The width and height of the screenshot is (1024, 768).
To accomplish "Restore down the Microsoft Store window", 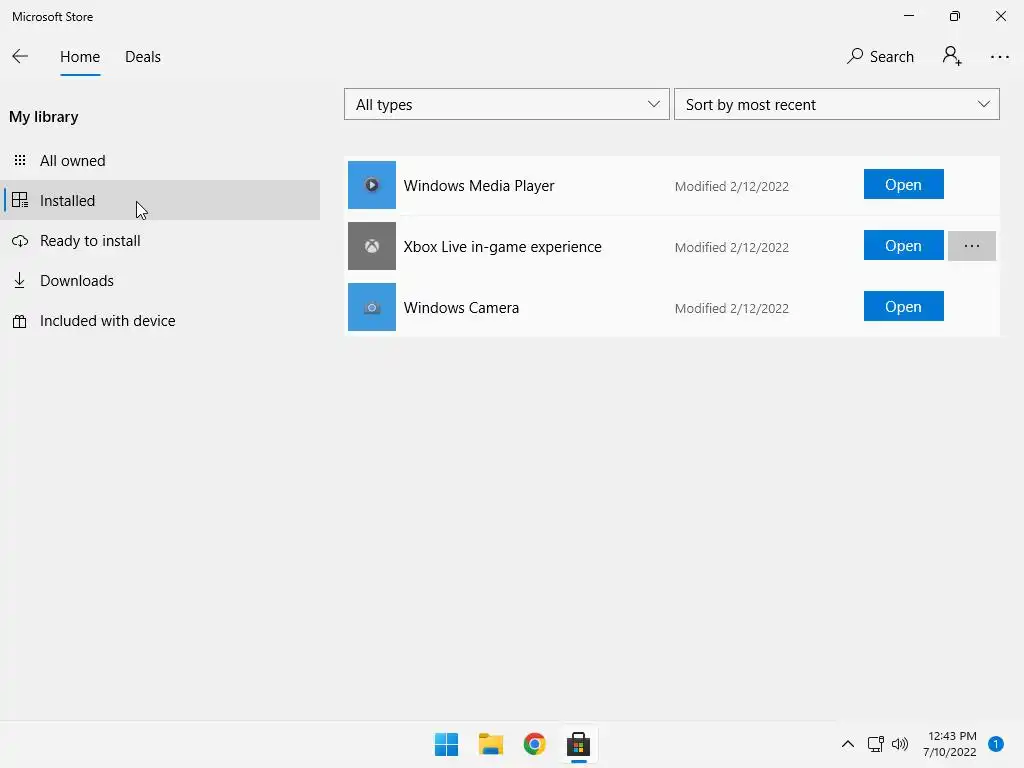I will tap(955, 16).
